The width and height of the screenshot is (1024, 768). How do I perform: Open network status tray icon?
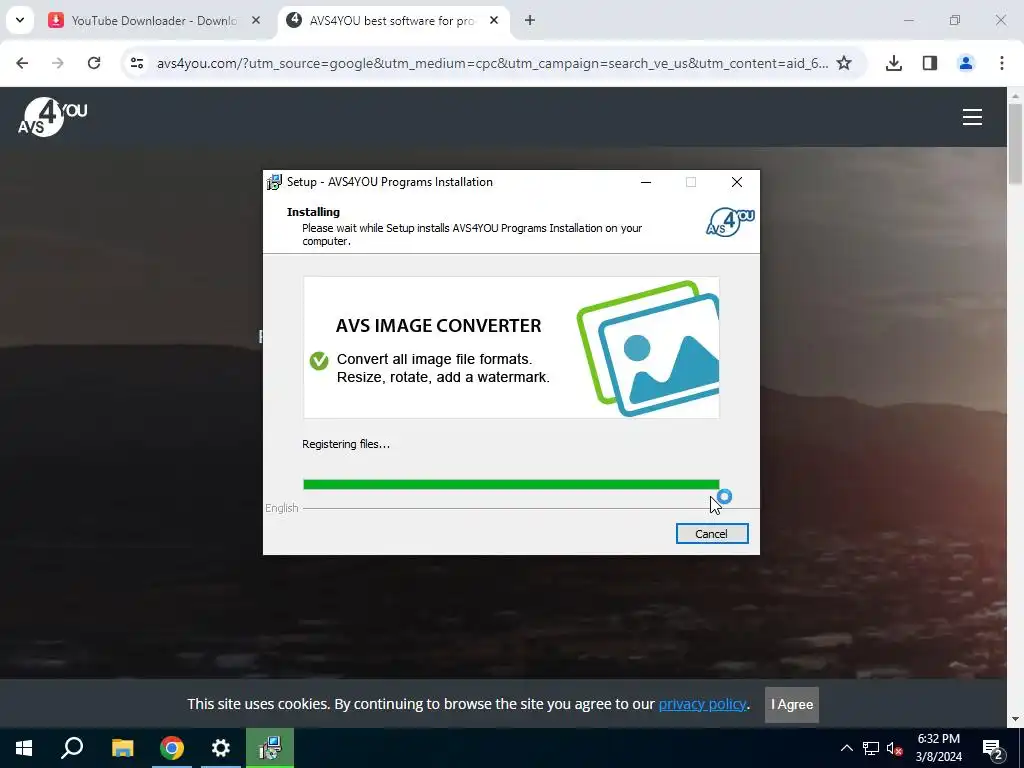click(871, 748)
